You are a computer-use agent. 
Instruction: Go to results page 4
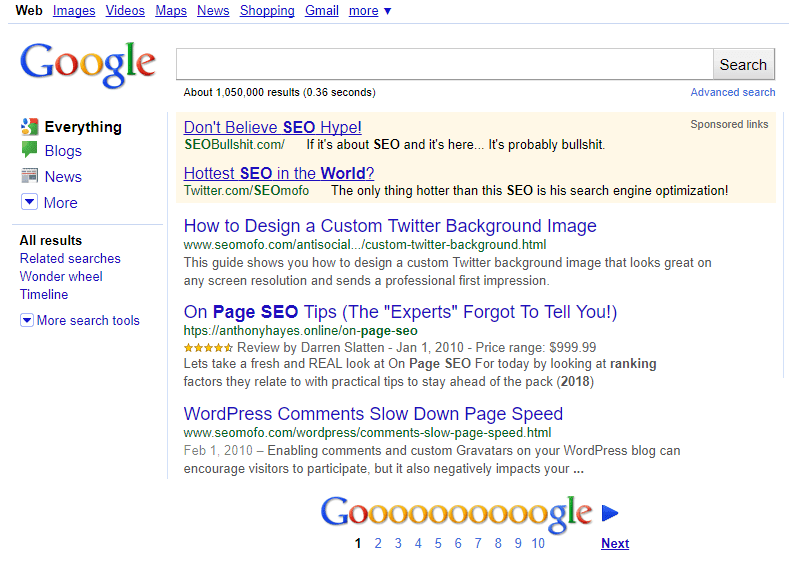pos(418,543)
